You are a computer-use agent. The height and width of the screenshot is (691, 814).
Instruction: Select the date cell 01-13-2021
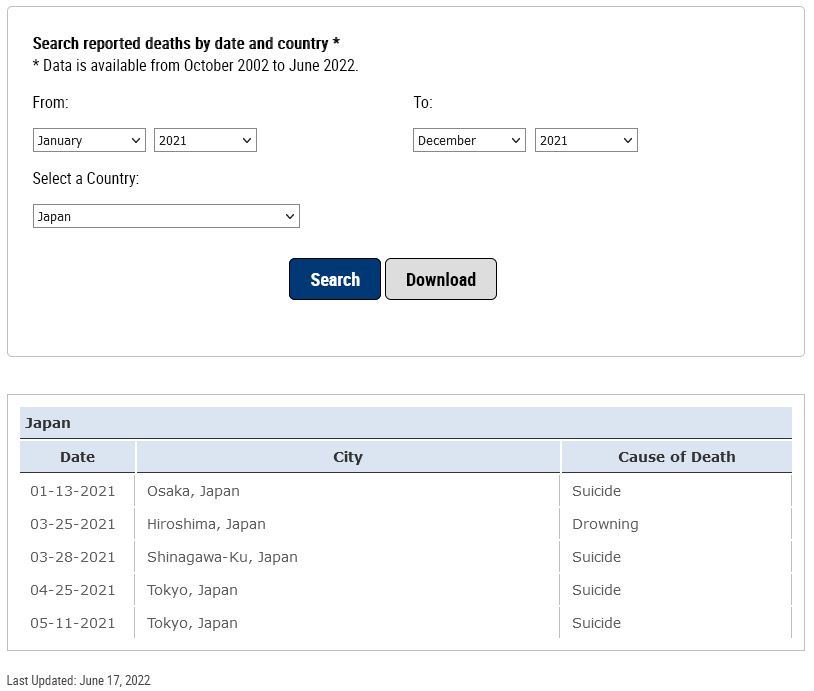77,491
